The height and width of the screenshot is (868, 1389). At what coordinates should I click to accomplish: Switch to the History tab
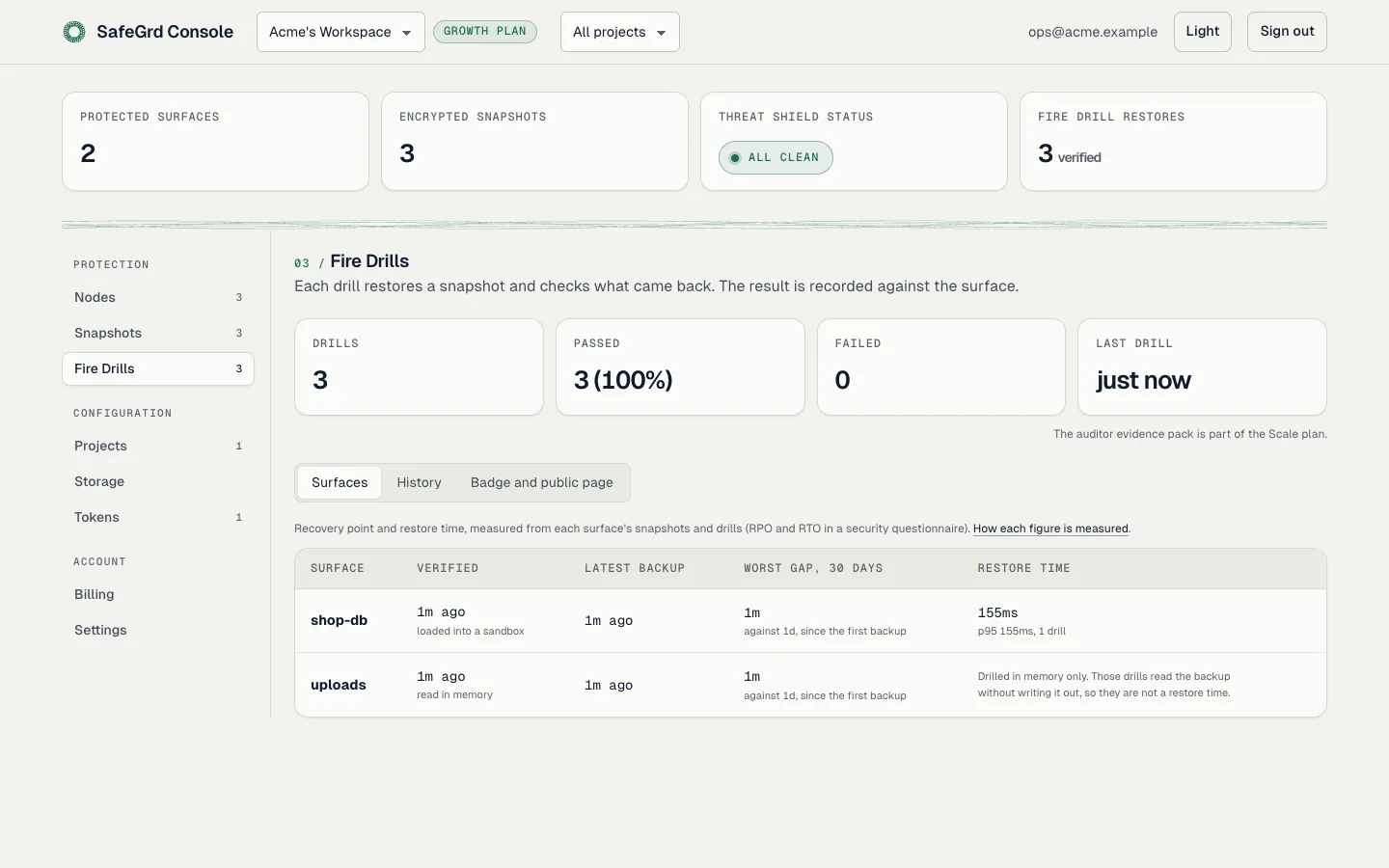[419, 482]
